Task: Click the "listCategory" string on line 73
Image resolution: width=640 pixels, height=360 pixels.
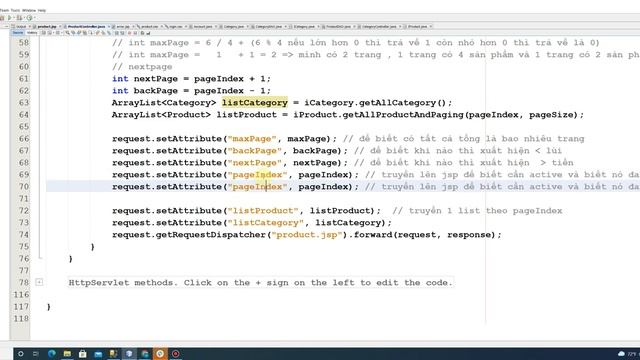Action: (266, 222)
